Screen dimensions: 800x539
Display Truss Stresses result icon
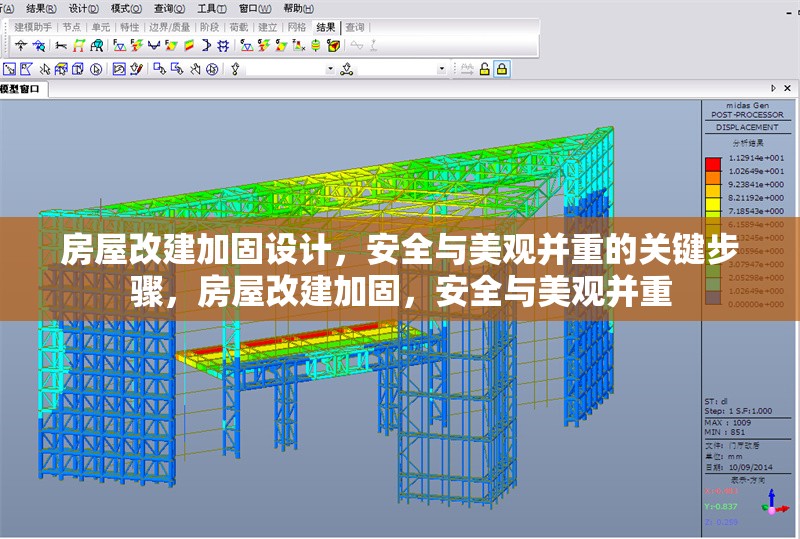[246, 45]
